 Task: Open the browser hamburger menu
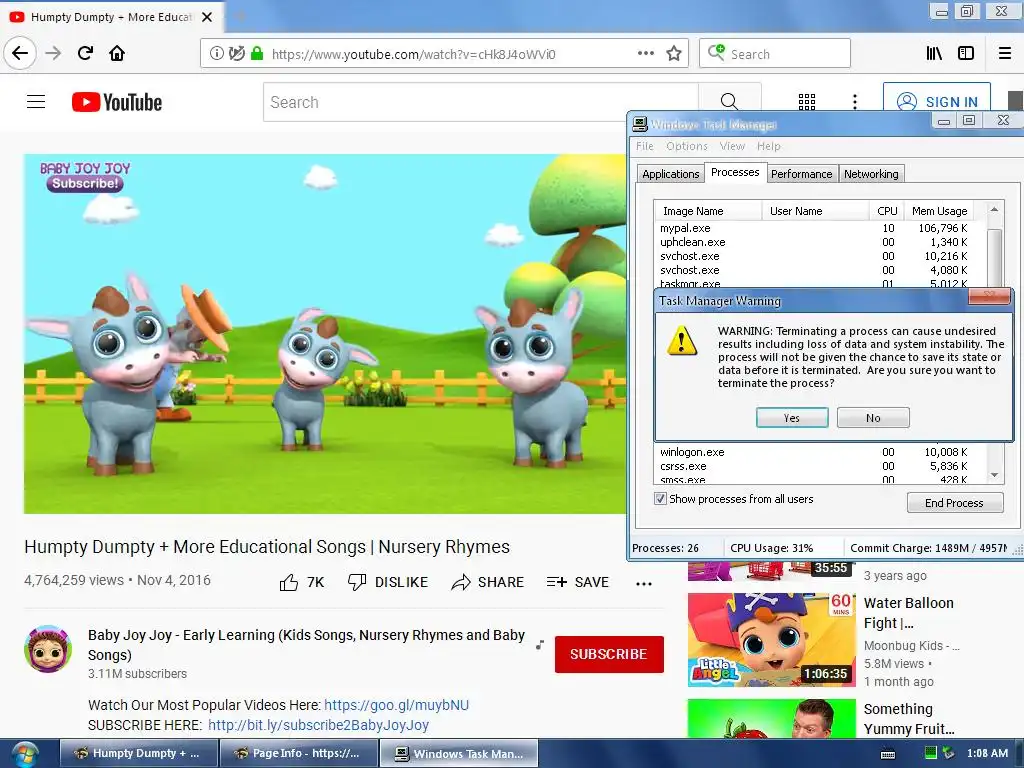pos(1005,54)
